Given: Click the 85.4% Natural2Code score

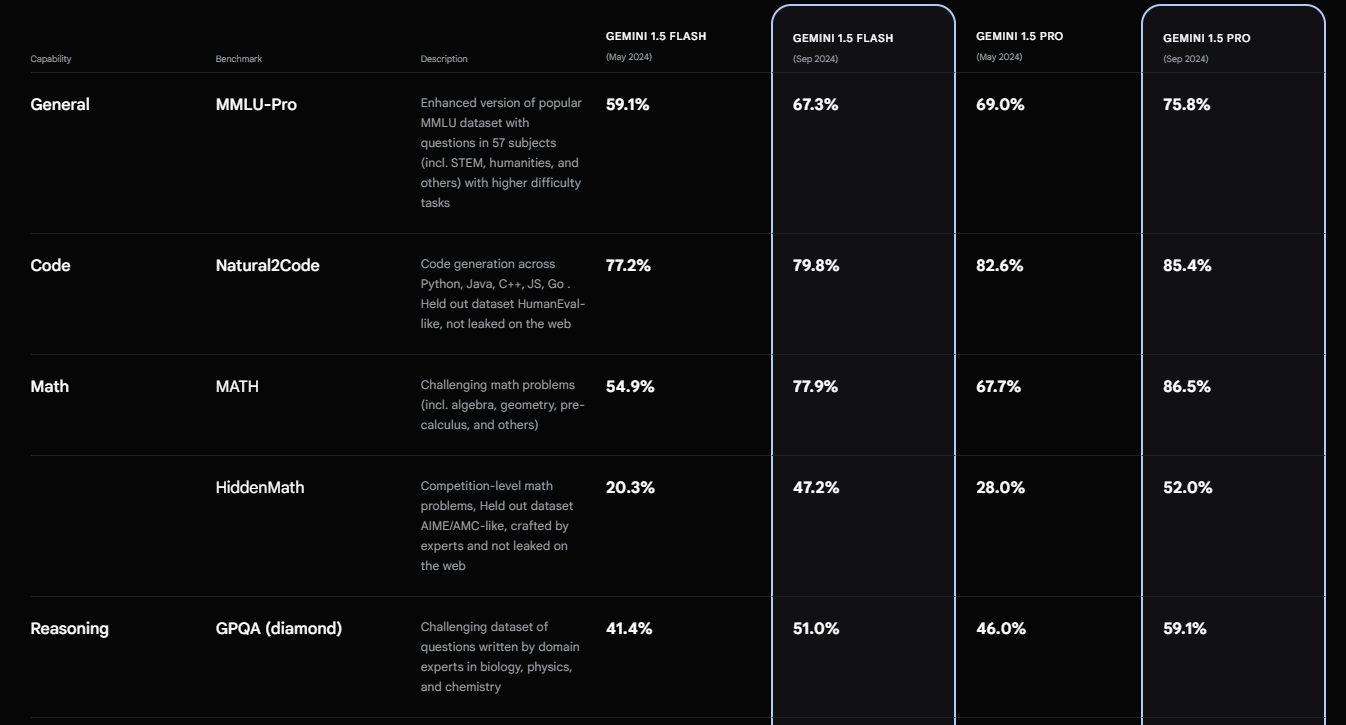Looking at the screenshot, I should pos(1186,266).
